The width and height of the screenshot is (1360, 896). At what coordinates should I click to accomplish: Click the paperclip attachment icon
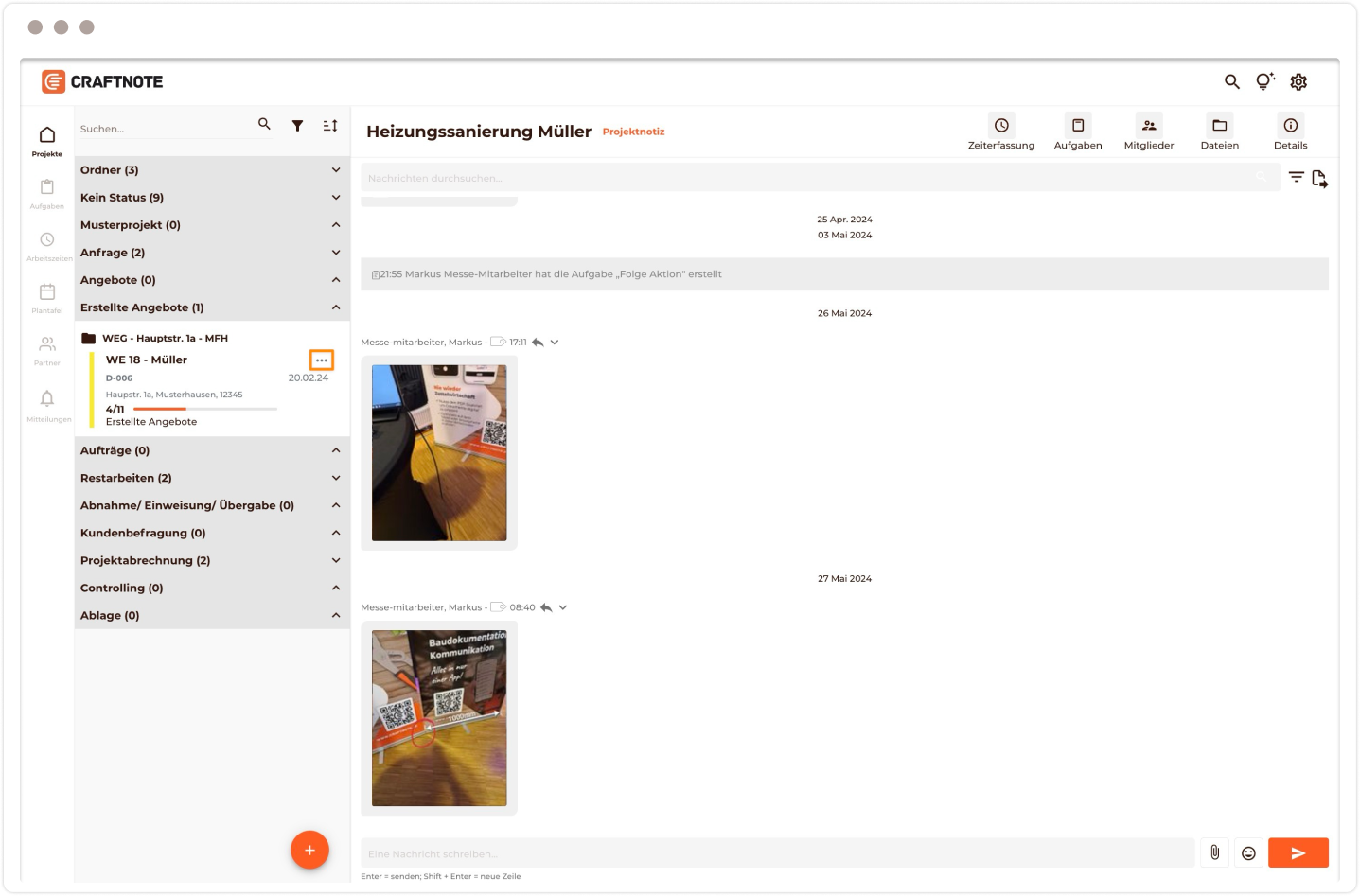pyautogui.click(x=1214, y=852)
